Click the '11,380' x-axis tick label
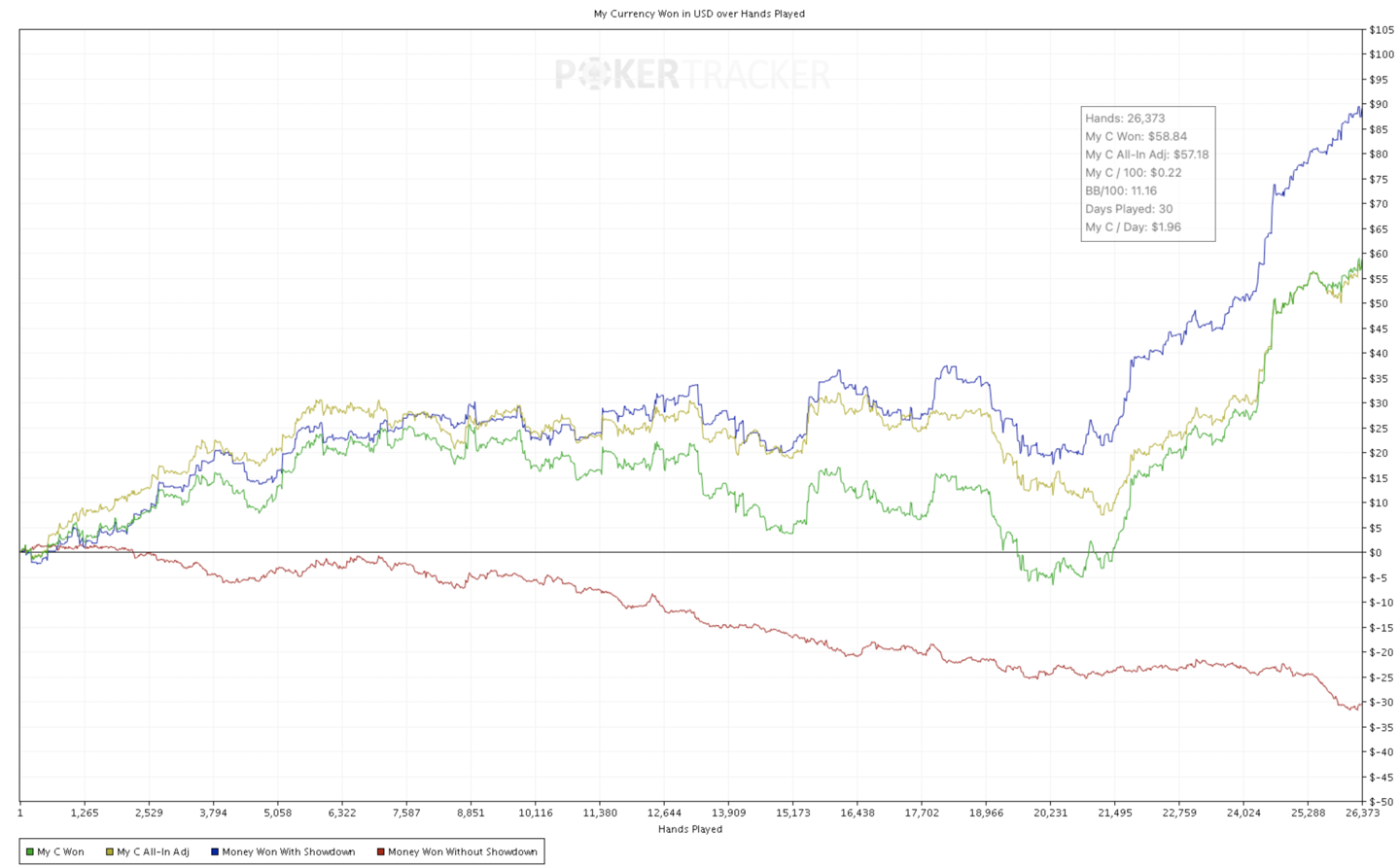This screenshot has height=868, width=1400. tap(600, 813)
